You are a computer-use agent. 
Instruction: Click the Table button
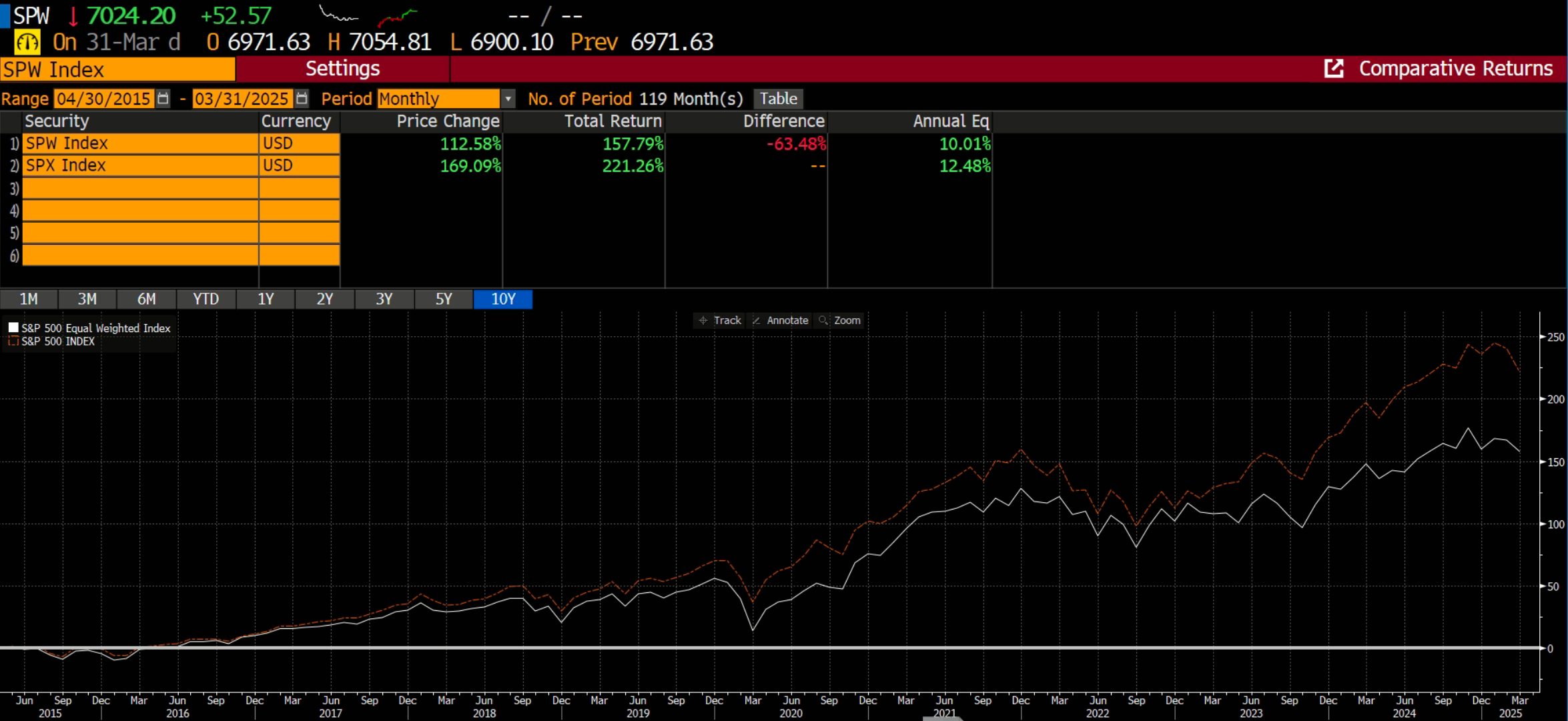tap(779, 99)
